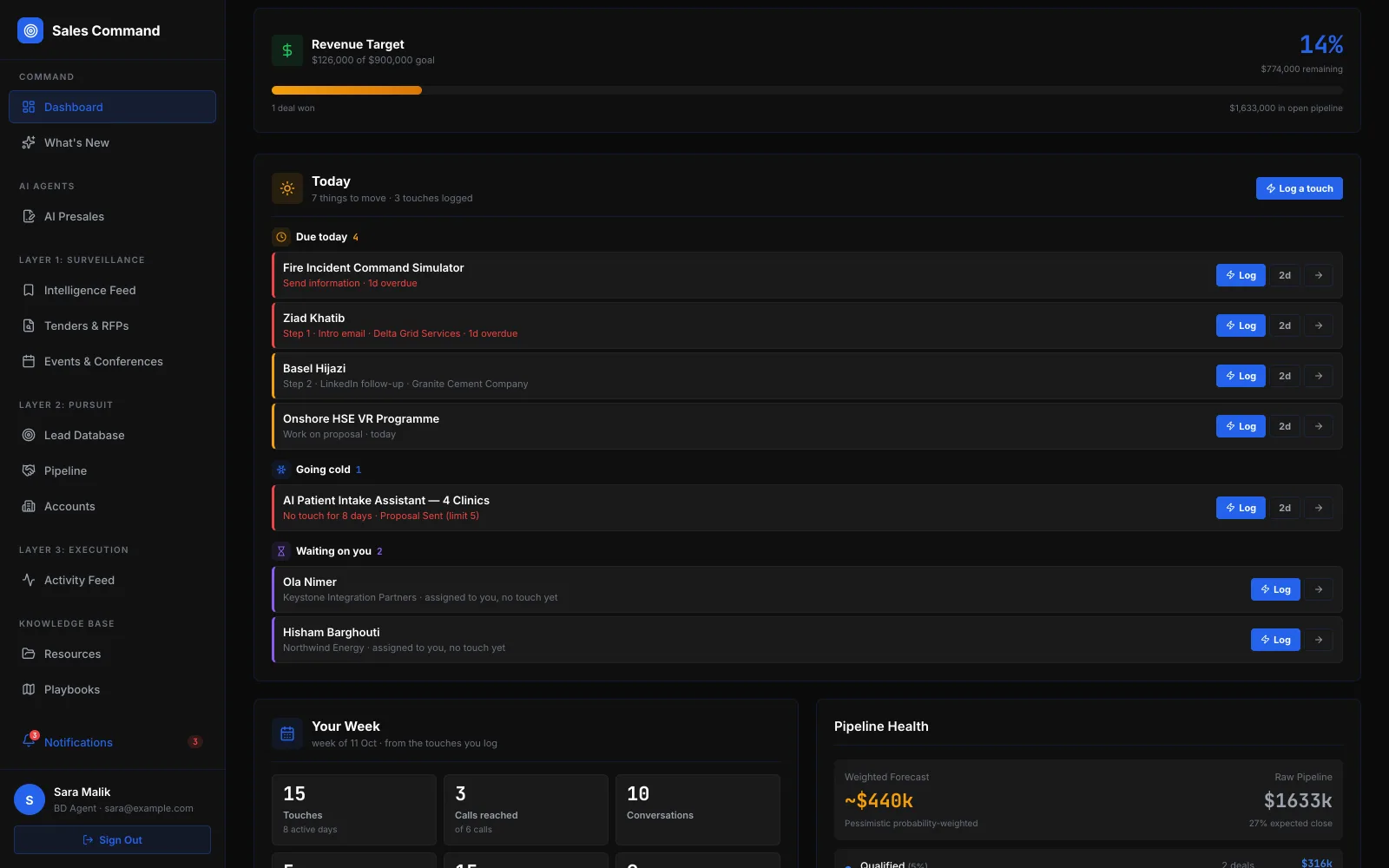This screenshot has width=1389, height=868.
Task: Click the Activity Feed pulse icon
Action: coord(29,580)
